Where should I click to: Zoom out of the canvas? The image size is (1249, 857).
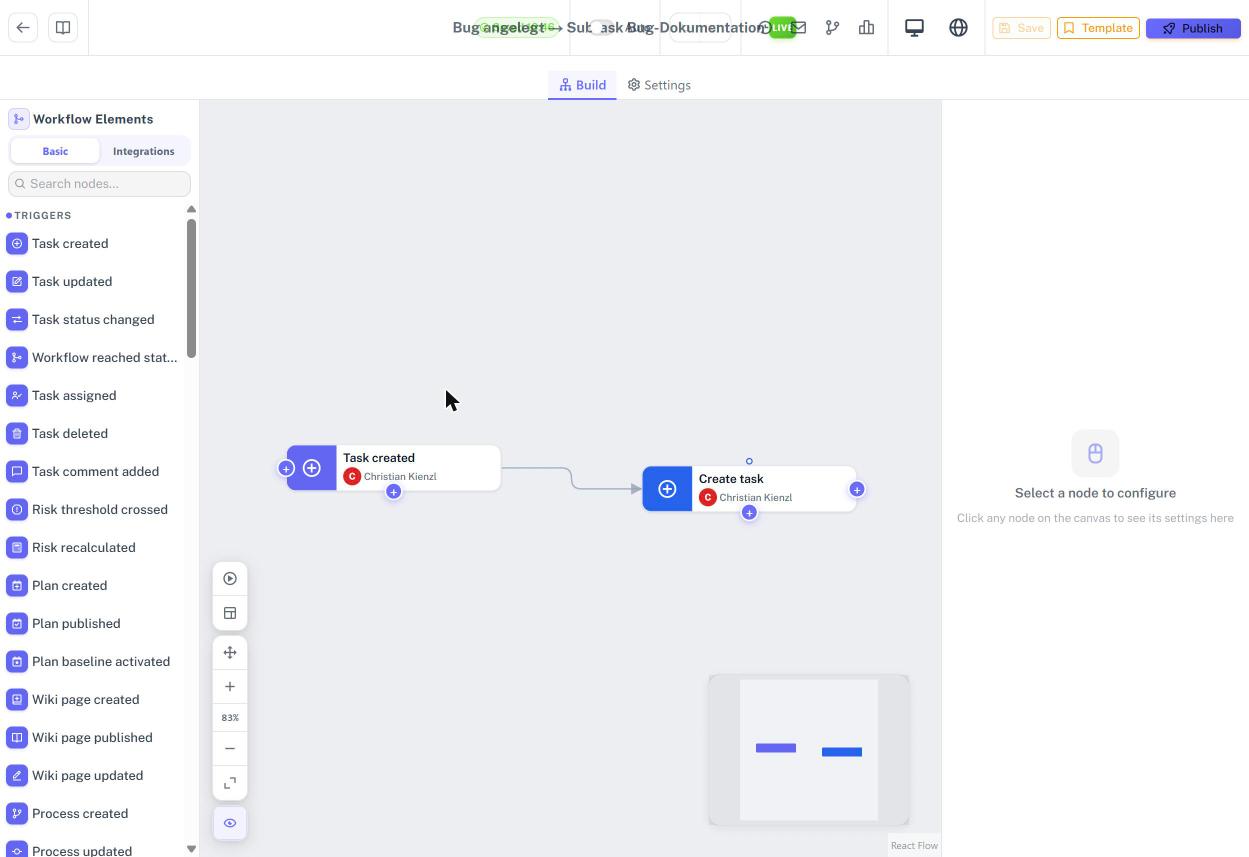click(230, 749)
